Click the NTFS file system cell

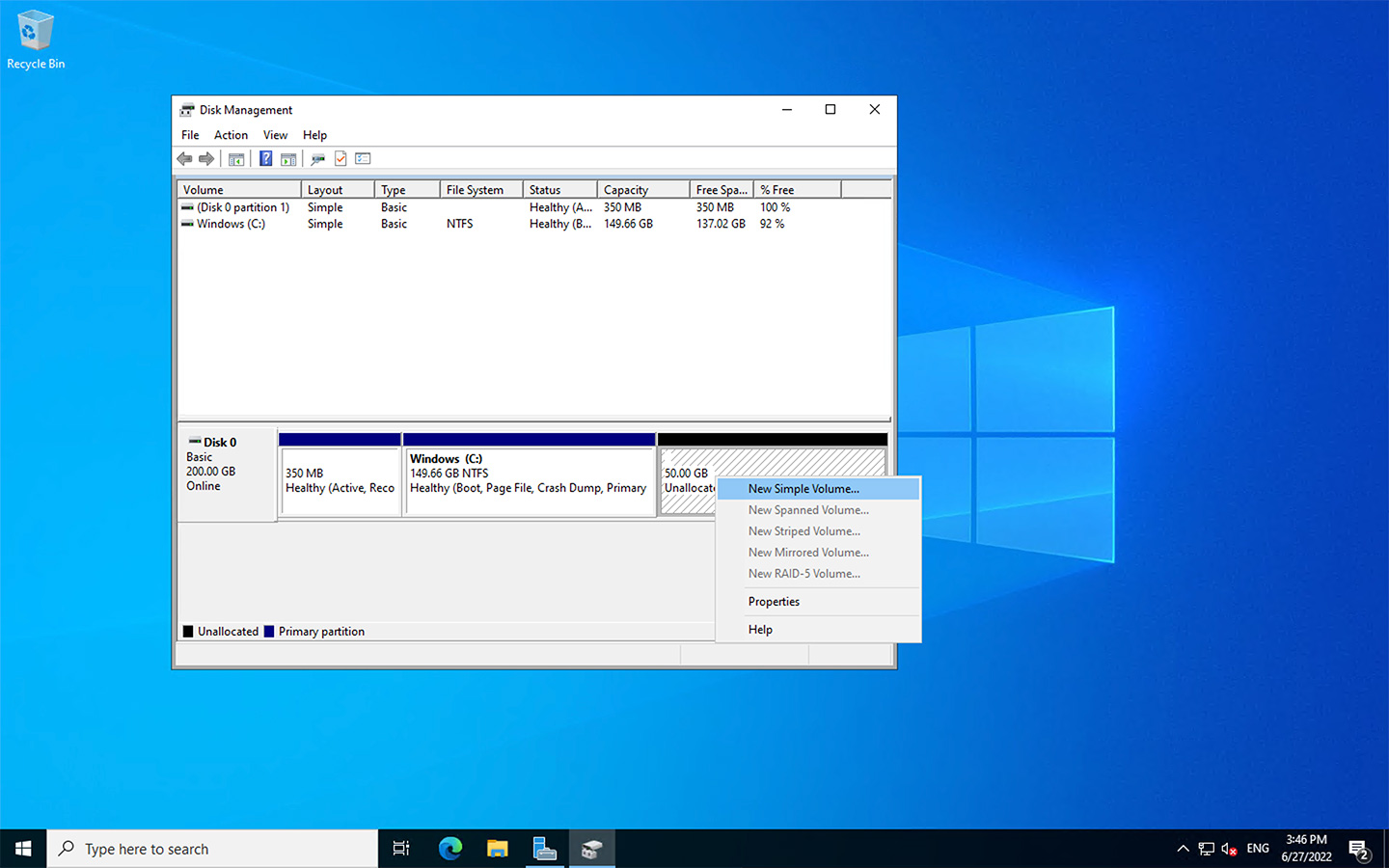click(459, 224)
